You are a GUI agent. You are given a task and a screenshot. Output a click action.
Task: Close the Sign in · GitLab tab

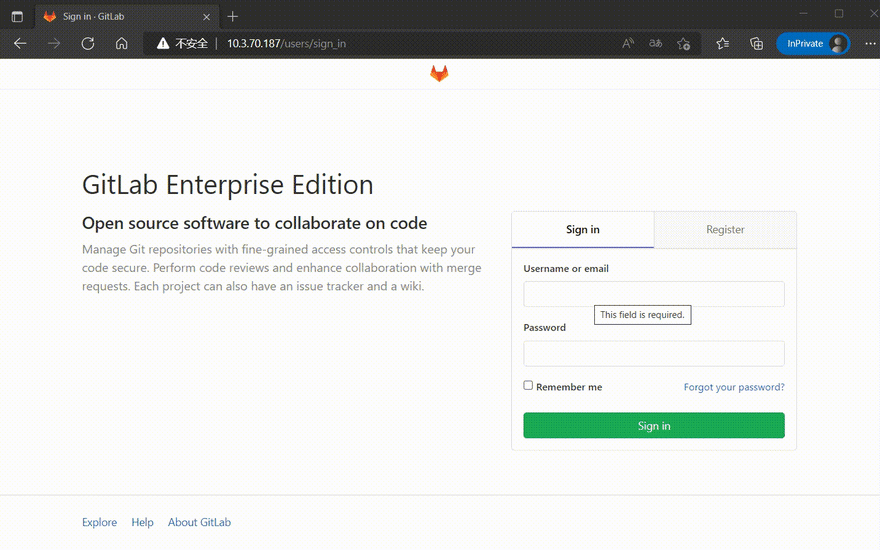tap(207, 17)
